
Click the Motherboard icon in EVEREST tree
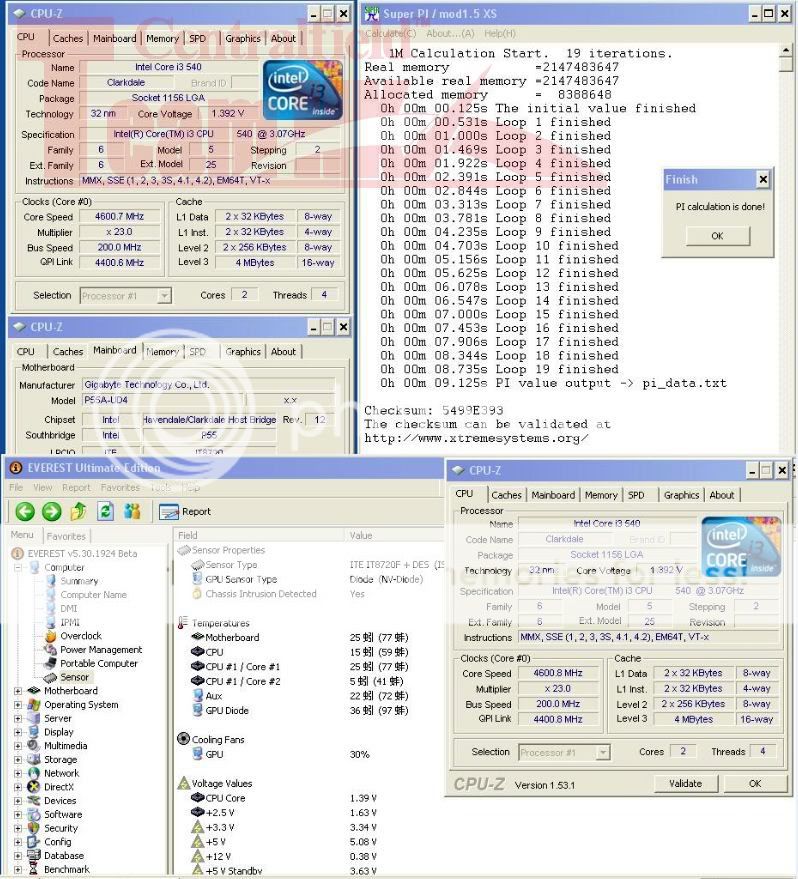pyautogui.click(x=34, y=691)
